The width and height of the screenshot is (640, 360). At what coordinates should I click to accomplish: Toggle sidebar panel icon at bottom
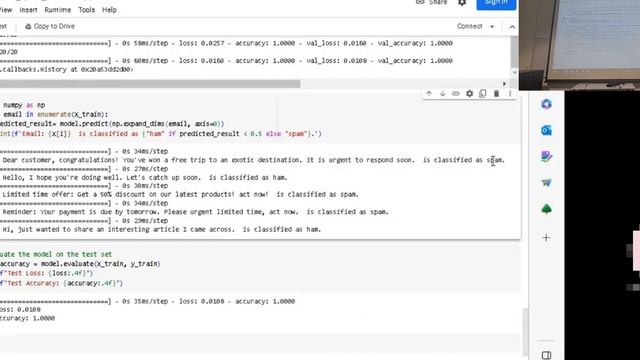pyautogui.click(x=546, y=355)
